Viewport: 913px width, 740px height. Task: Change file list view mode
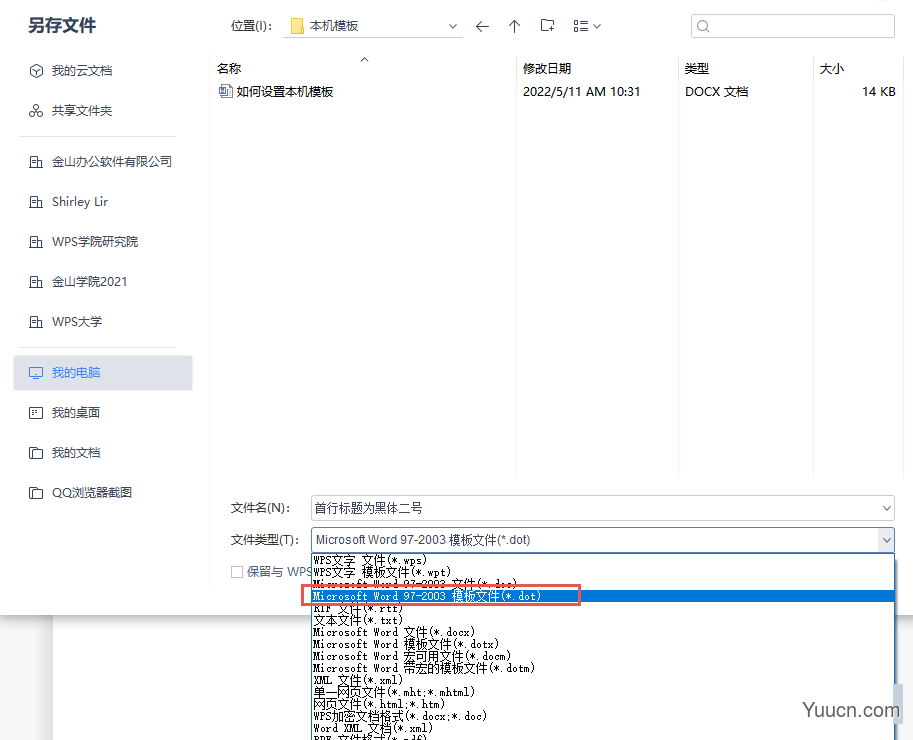587,26
